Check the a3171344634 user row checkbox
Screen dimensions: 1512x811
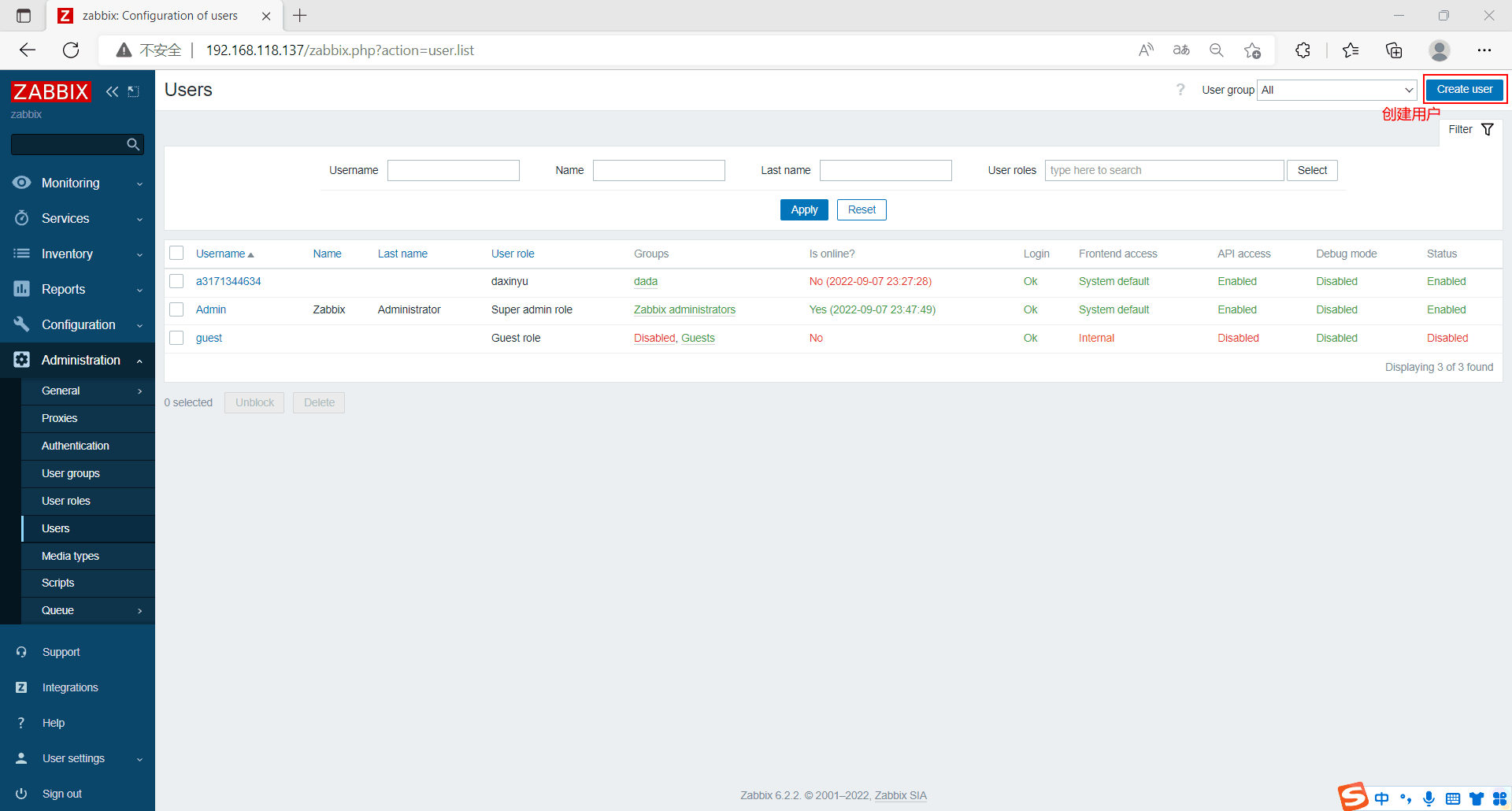(176, 281)
